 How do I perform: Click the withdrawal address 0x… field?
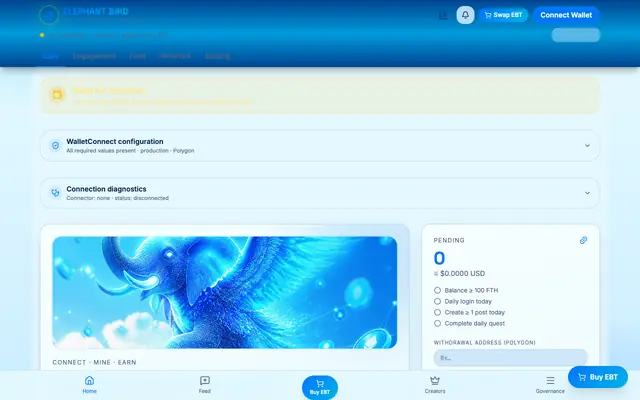(510, 358)
